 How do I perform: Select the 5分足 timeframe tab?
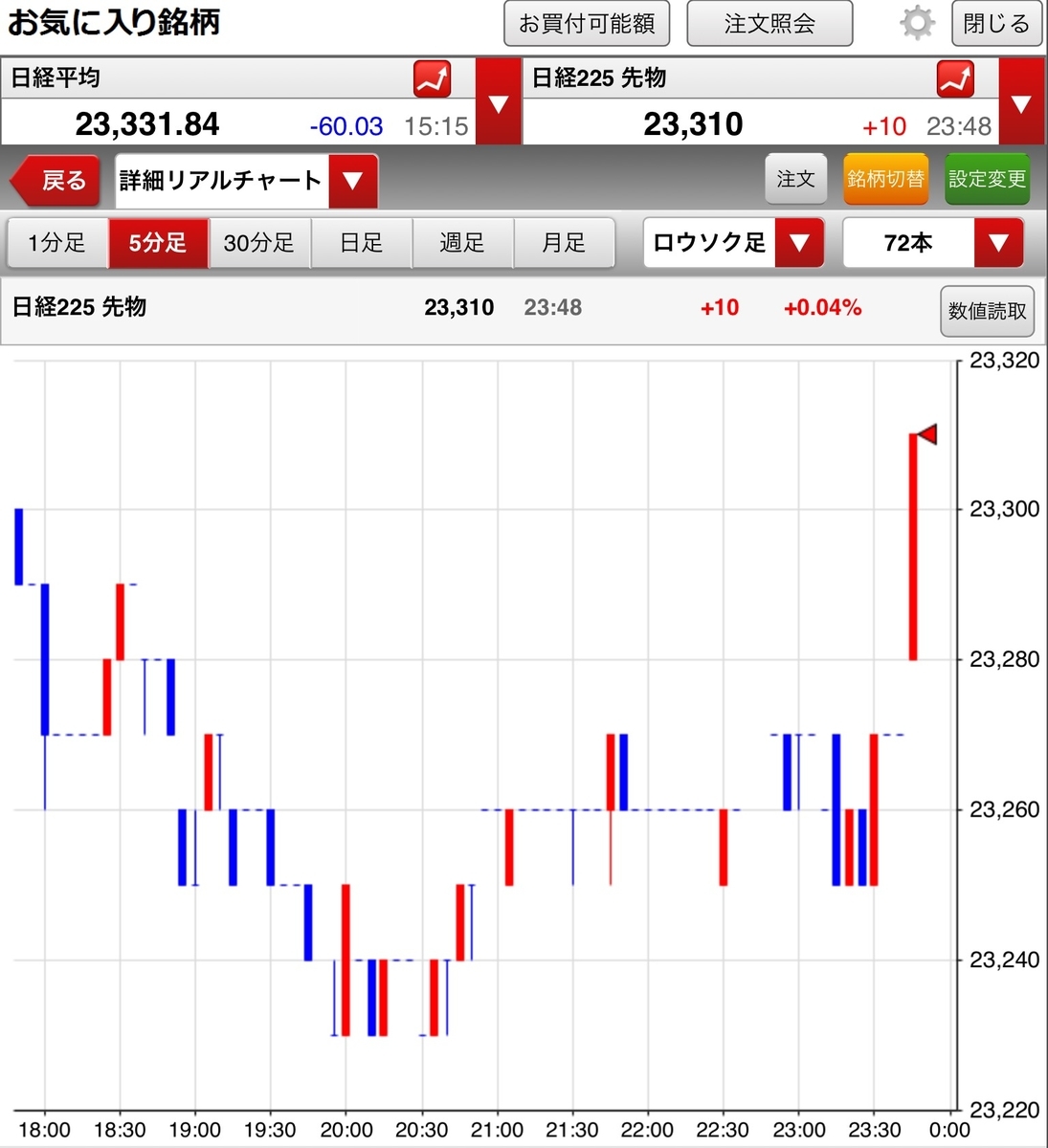tap(158, 243)
